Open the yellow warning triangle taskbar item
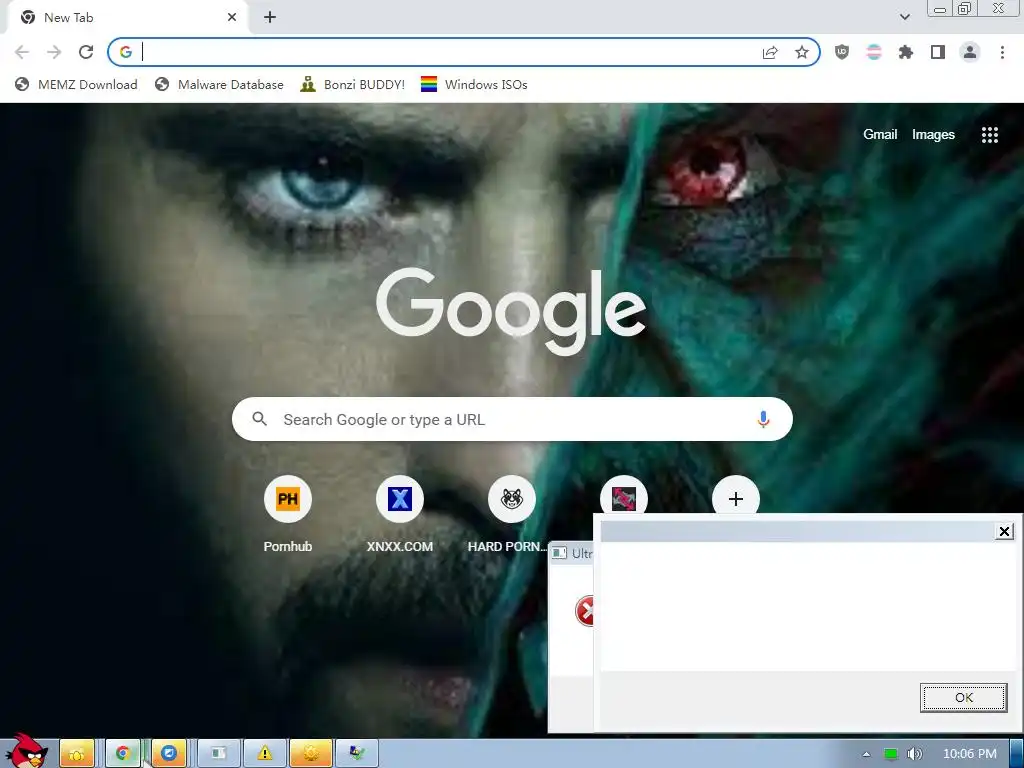Viewport: 1024px width, 768px height. pyautogui.click(x=264, y=754)
